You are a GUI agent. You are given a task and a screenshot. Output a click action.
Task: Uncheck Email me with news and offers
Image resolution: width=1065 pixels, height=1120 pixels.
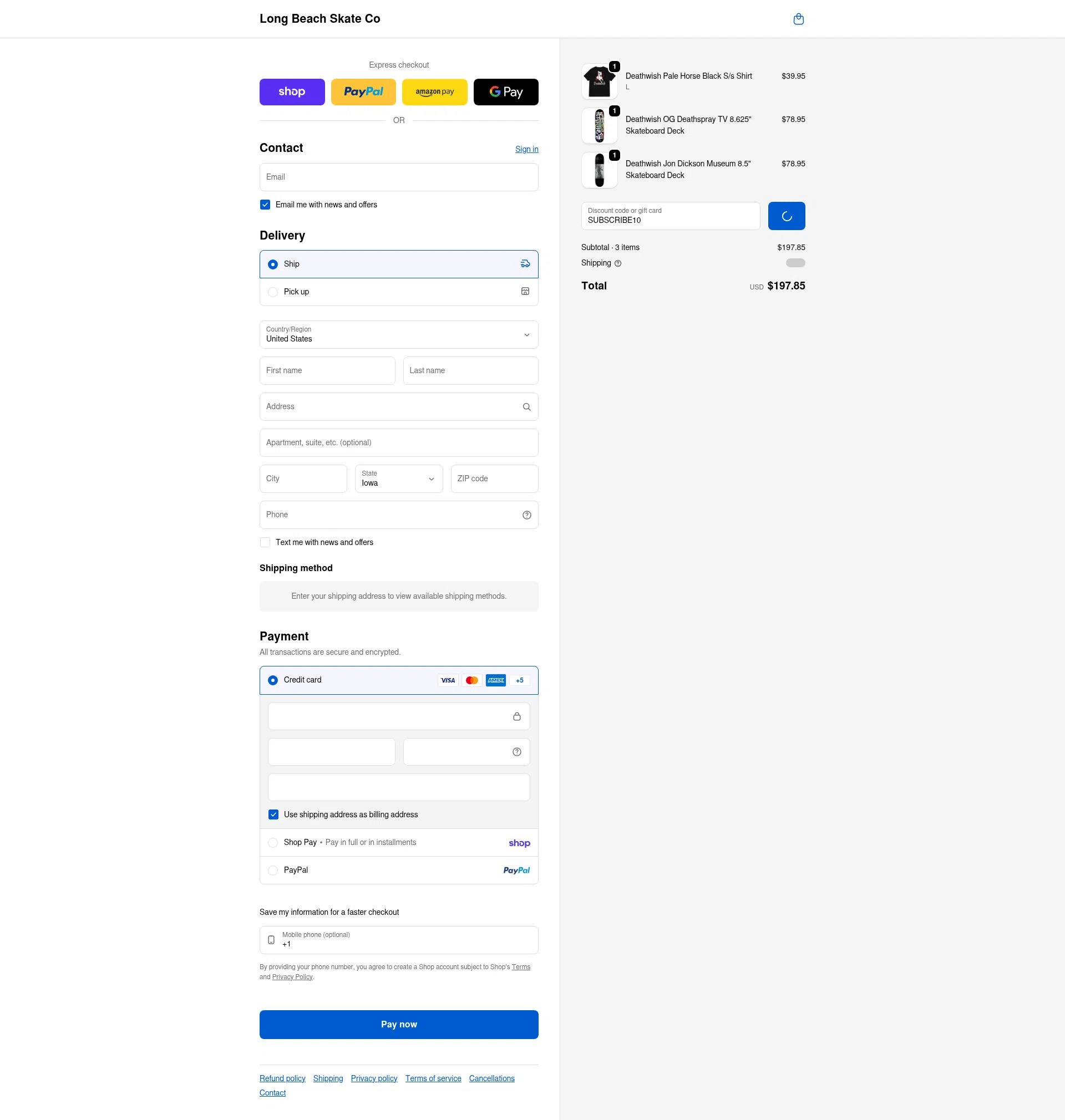coord(265,204)
